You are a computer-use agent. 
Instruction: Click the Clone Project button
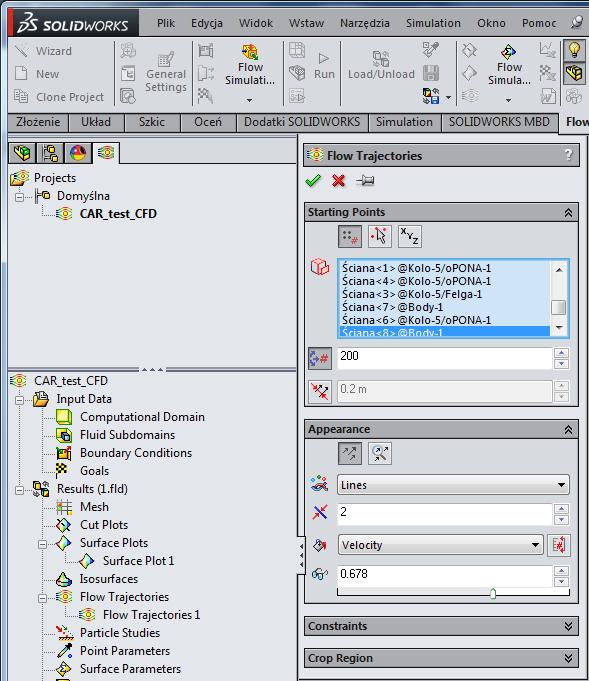59,97
